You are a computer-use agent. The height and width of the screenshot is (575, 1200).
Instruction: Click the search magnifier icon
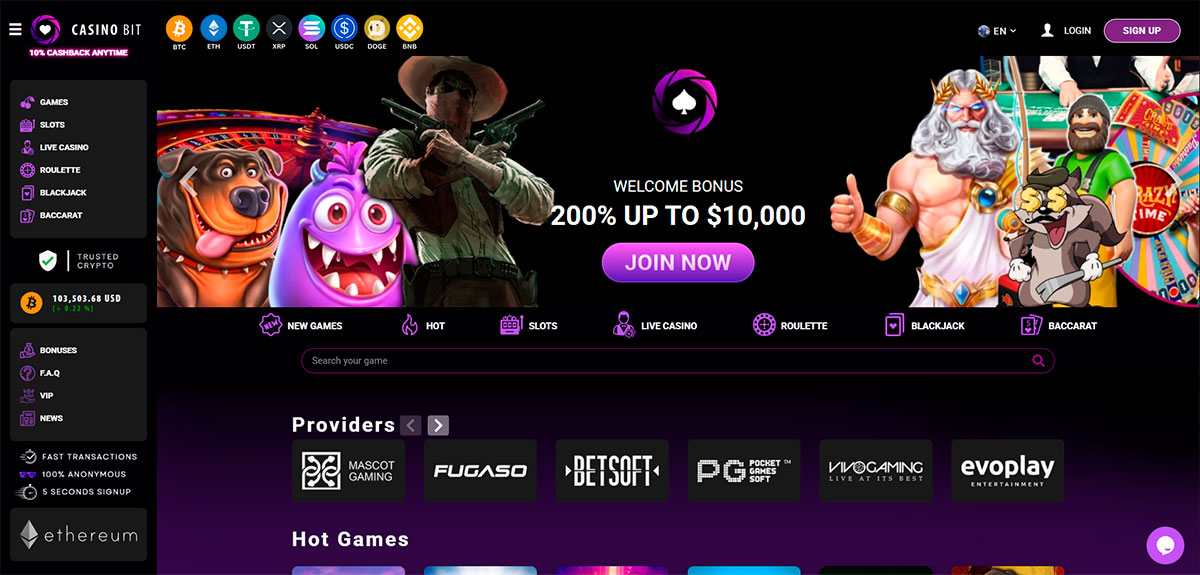pos(1039,361)
